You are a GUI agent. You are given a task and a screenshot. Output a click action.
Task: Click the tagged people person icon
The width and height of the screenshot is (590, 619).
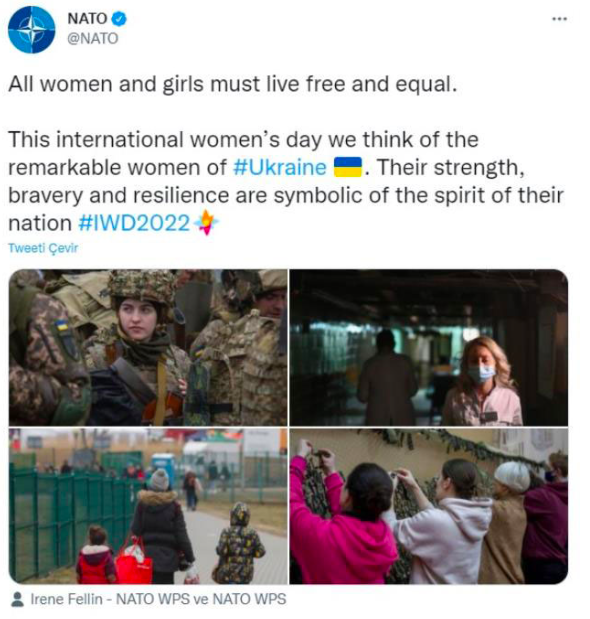click(18, 599)
